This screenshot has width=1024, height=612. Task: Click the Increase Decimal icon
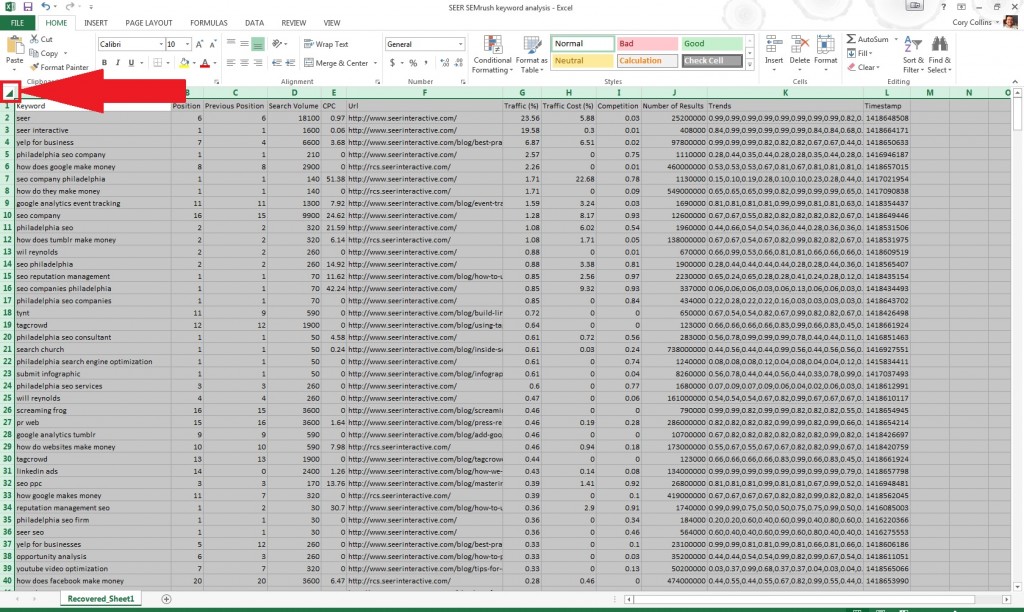coord(445,63)
